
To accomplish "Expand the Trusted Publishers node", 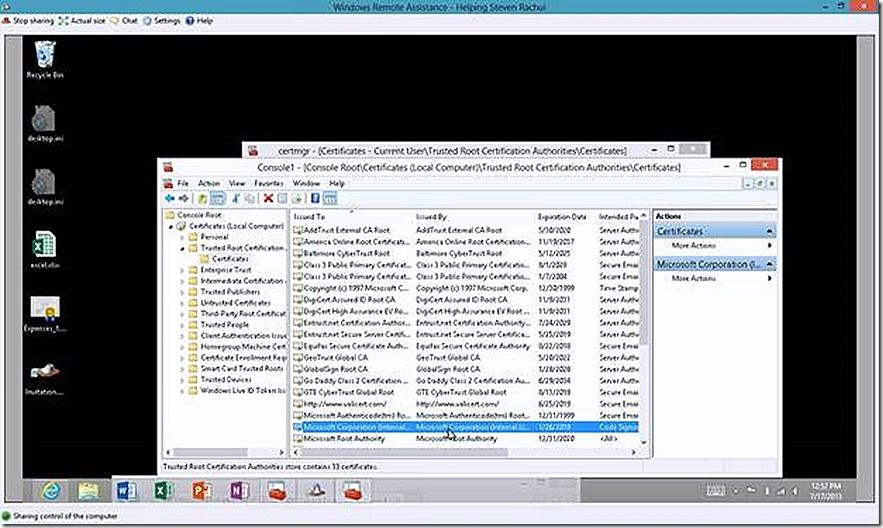I will point(182,292).
